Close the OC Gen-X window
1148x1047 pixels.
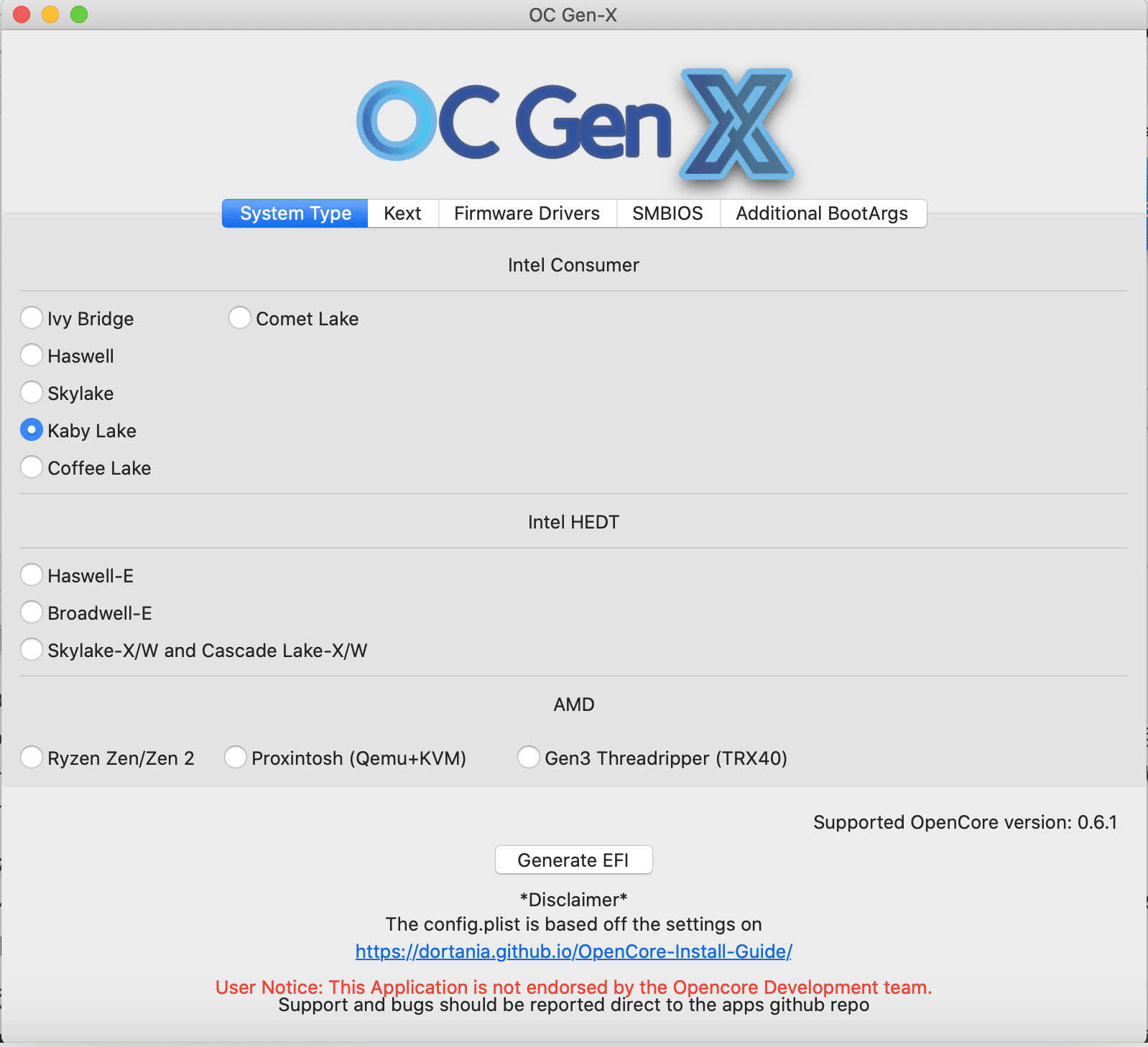[x=22, y=14]
